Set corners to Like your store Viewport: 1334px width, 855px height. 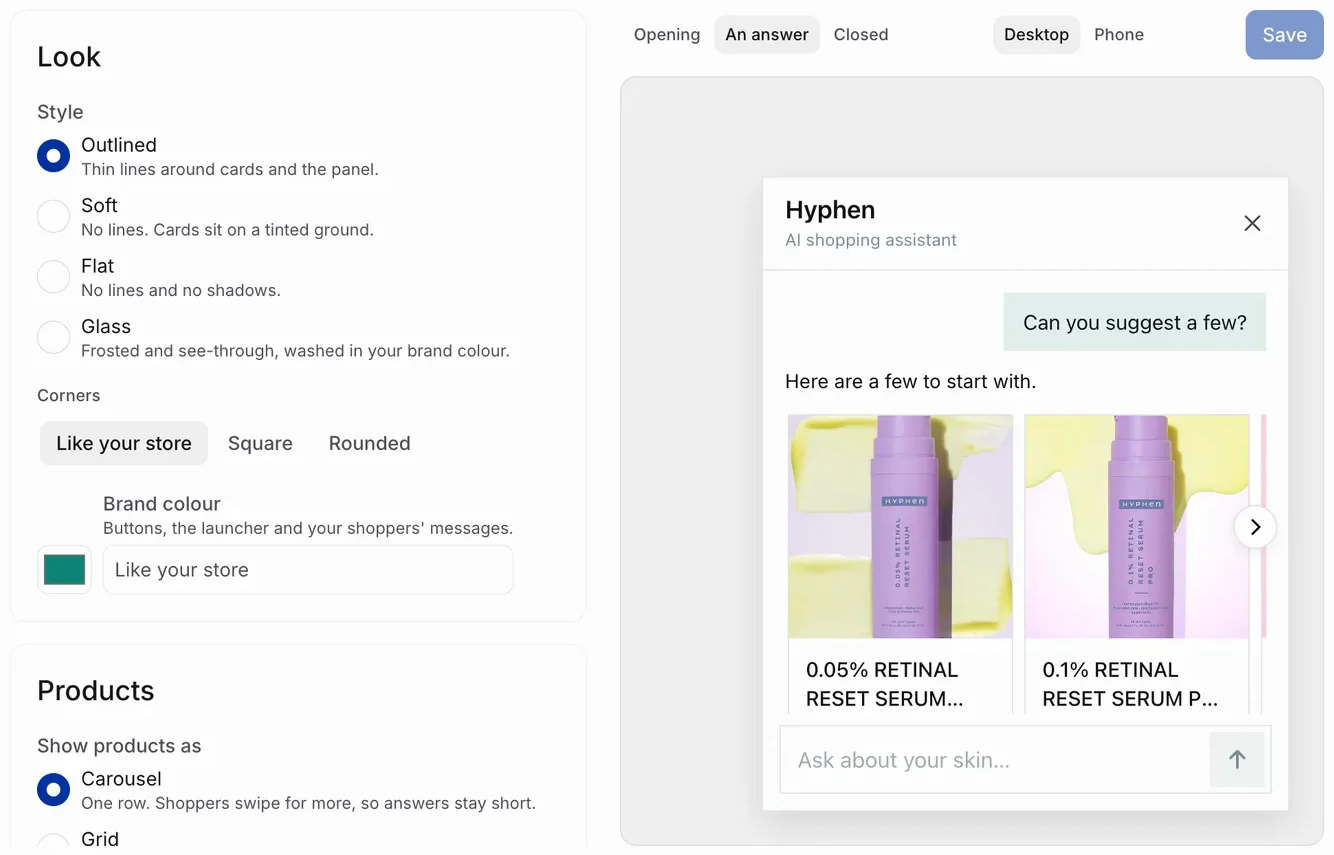(124, 443)
